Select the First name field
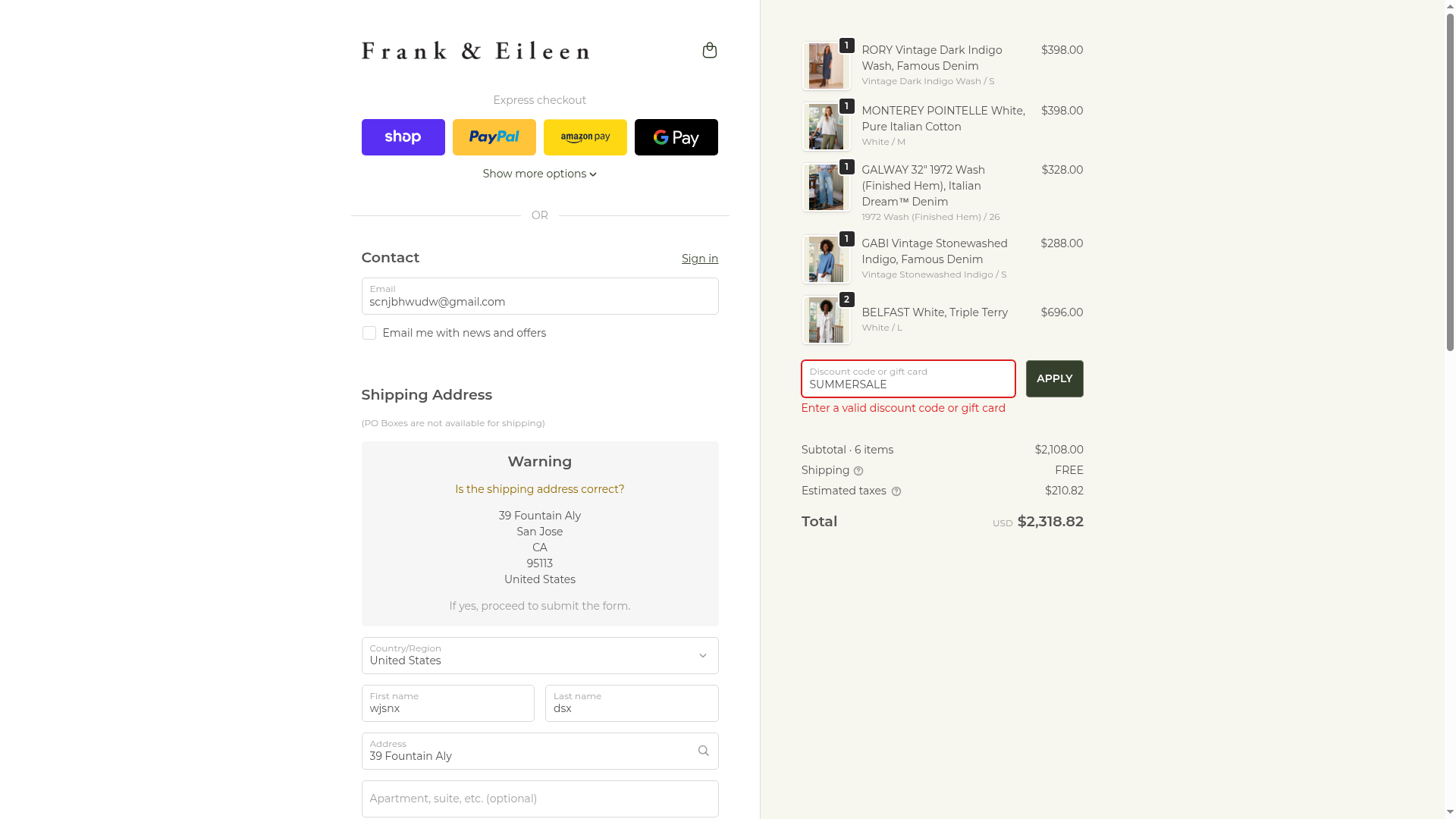The image size is (1456, 819). pos(447,703)
